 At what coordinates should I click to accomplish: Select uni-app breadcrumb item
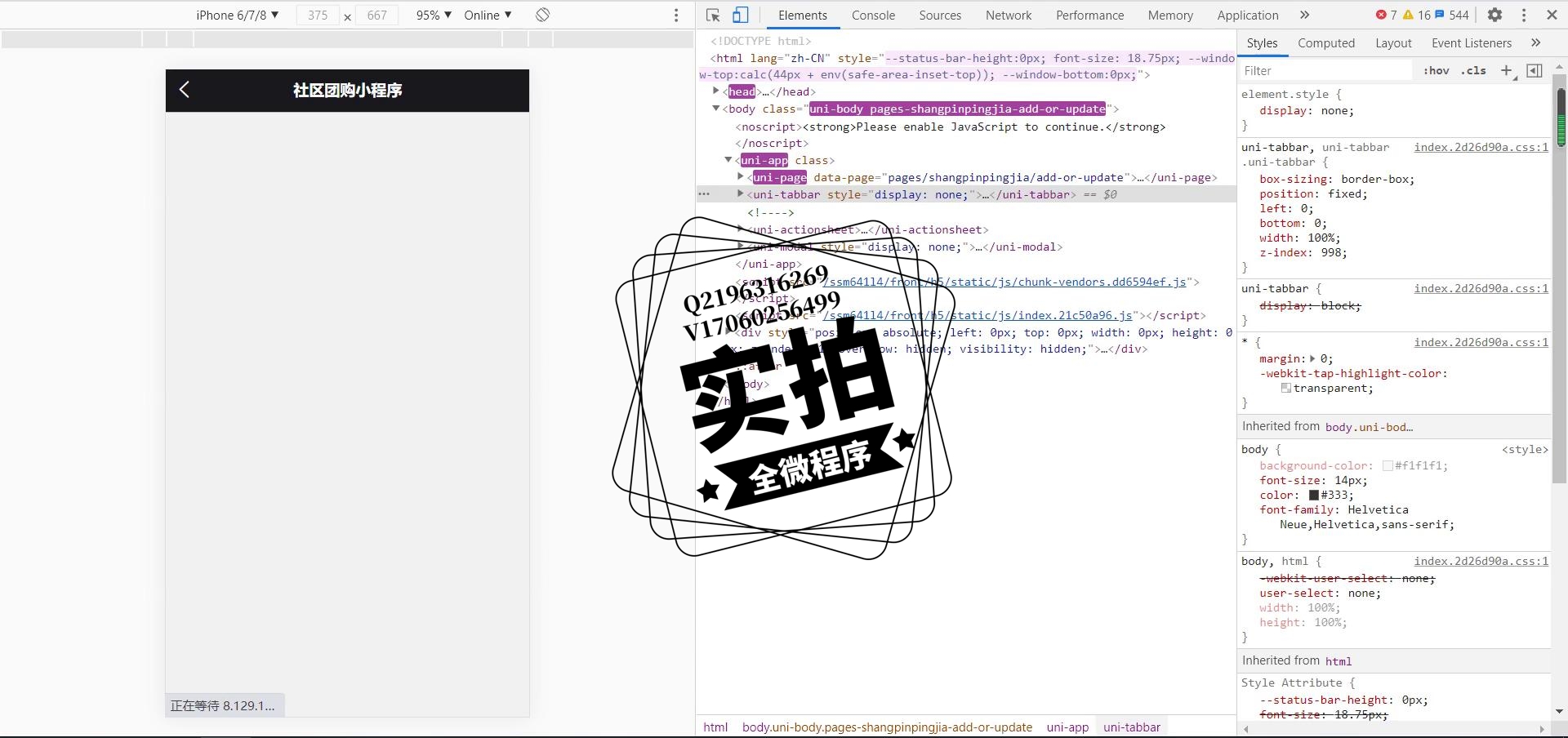[x=1067, y=727]
